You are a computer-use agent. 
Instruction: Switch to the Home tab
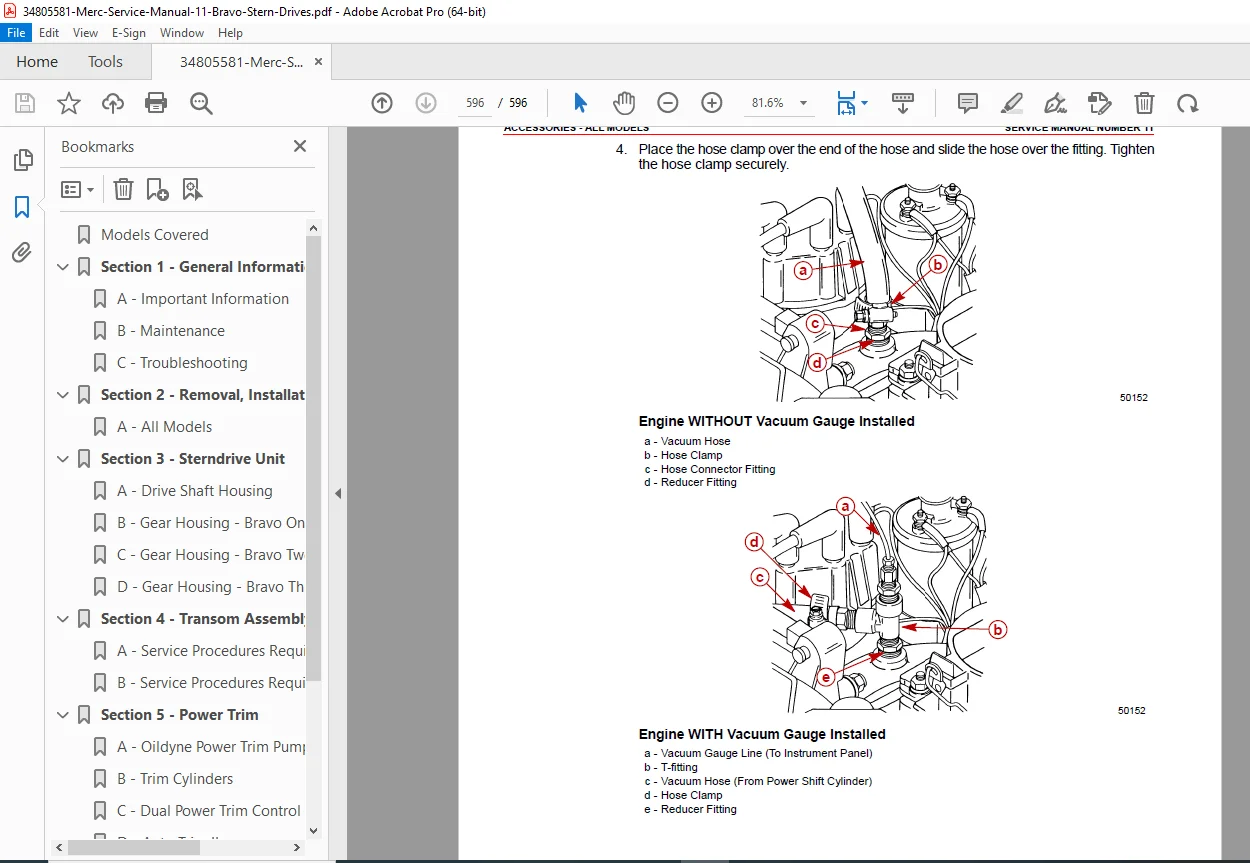[37, 62]
